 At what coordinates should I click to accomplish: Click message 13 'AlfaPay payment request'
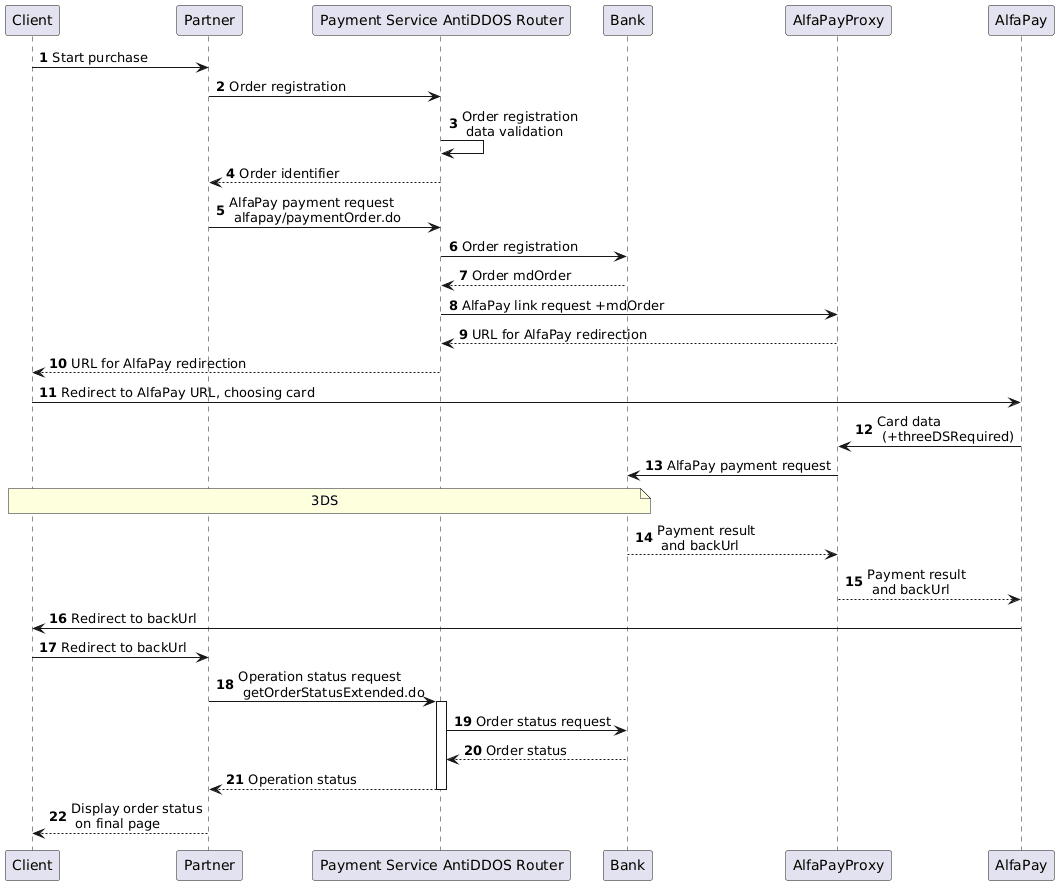pyautogui.click(x=748, y=466)
